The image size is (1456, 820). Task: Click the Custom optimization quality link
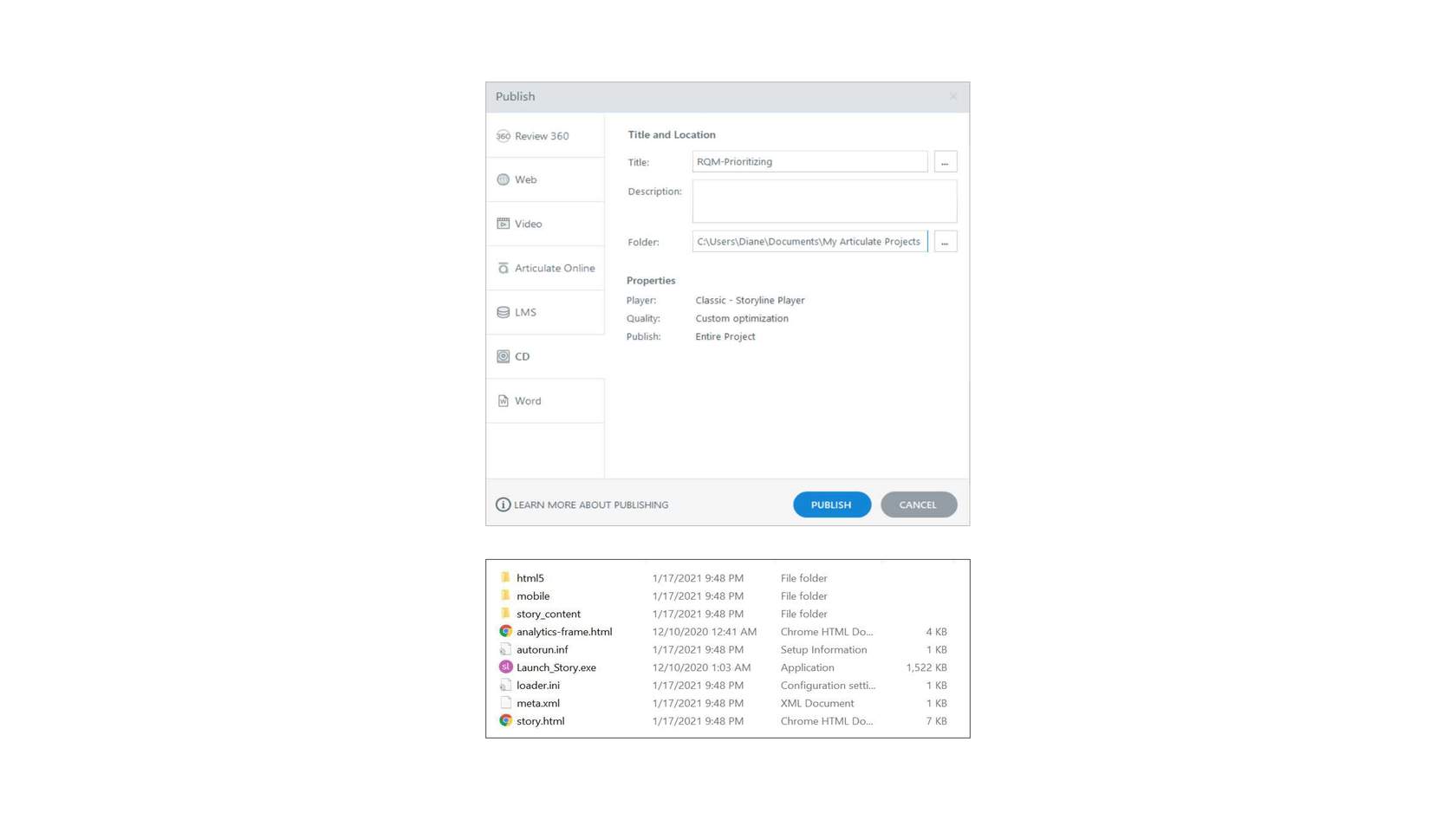(742, 318)
